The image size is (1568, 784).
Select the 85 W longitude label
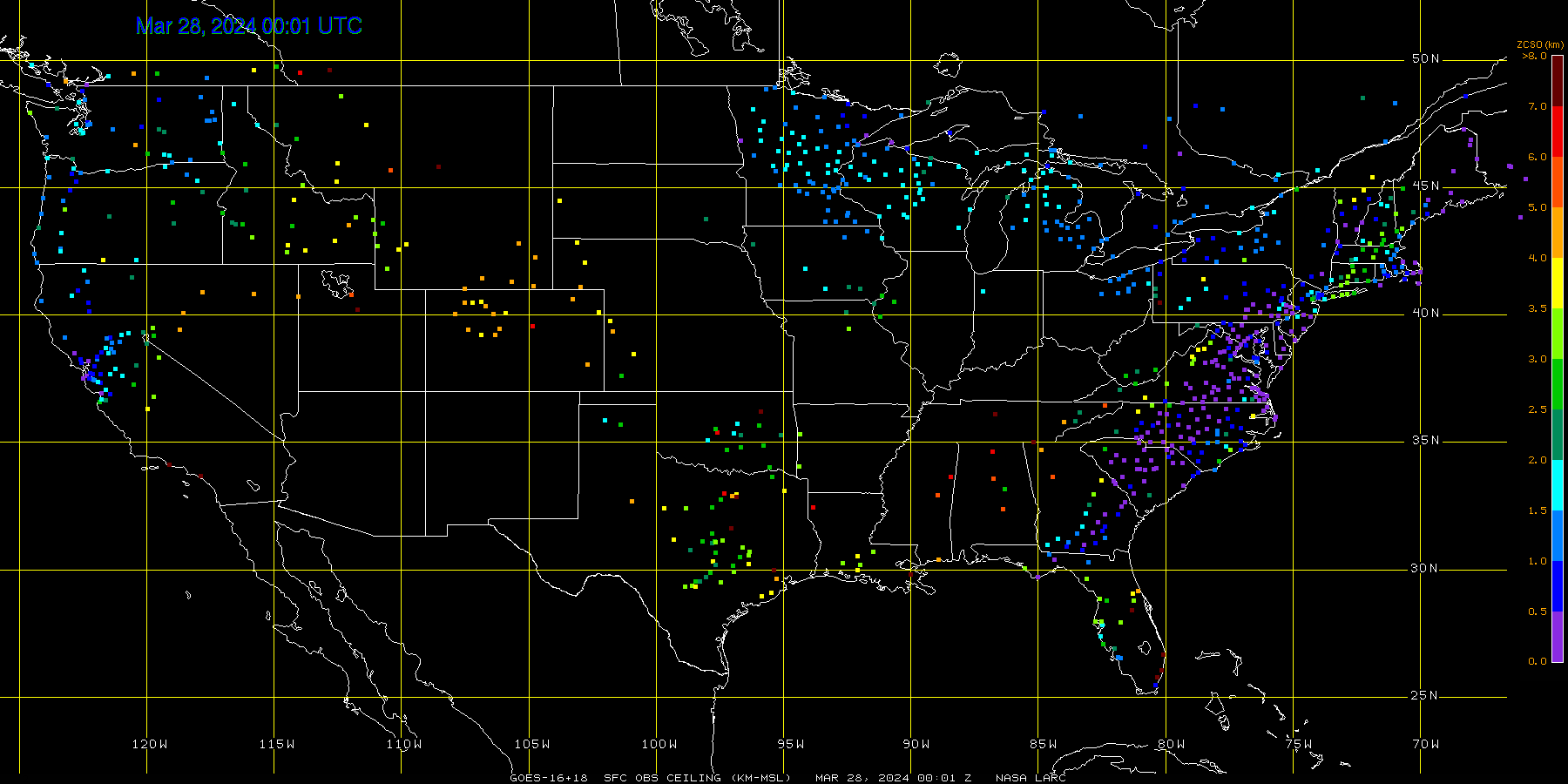(x=1044, y=744)
